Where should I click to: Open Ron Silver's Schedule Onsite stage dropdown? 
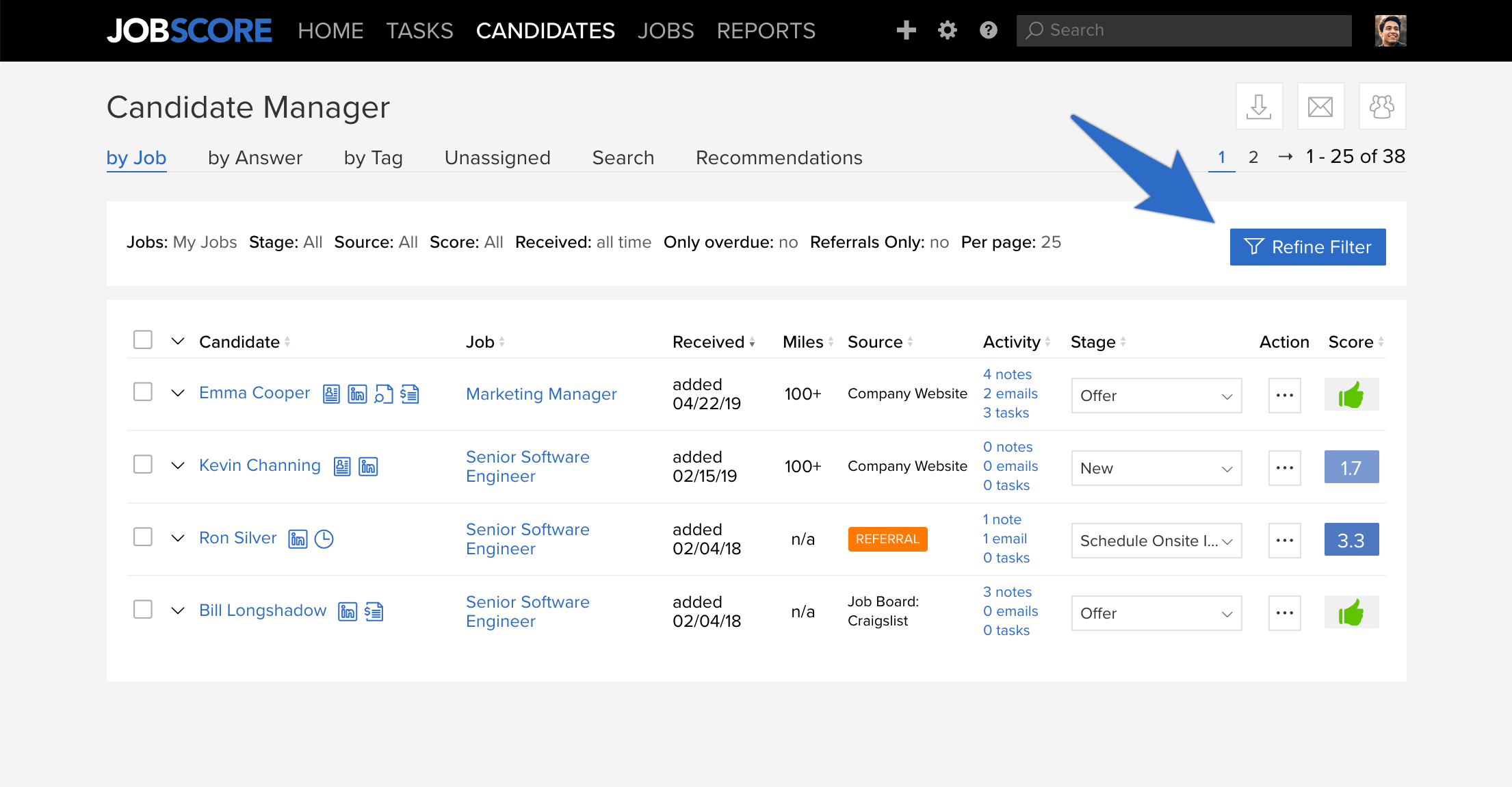(x=1156, y=541)
